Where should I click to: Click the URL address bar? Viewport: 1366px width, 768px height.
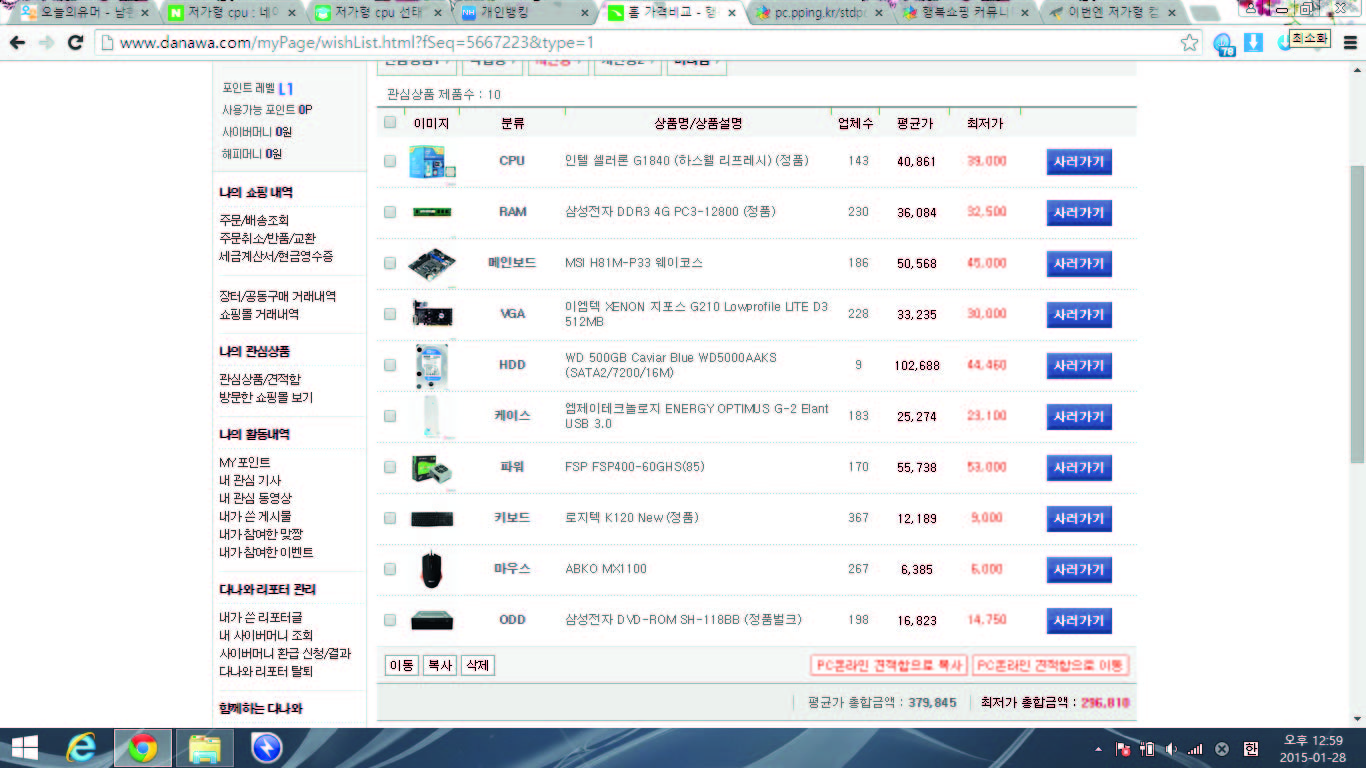[640, 42]
